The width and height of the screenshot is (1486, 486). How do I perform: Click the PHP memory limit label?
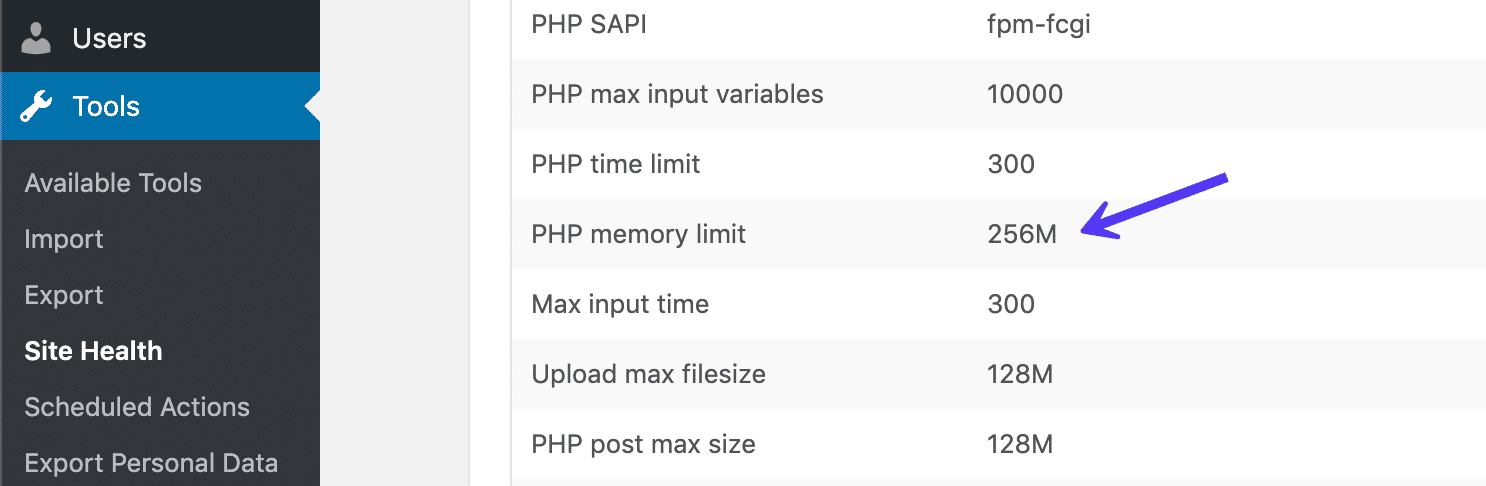639,234
